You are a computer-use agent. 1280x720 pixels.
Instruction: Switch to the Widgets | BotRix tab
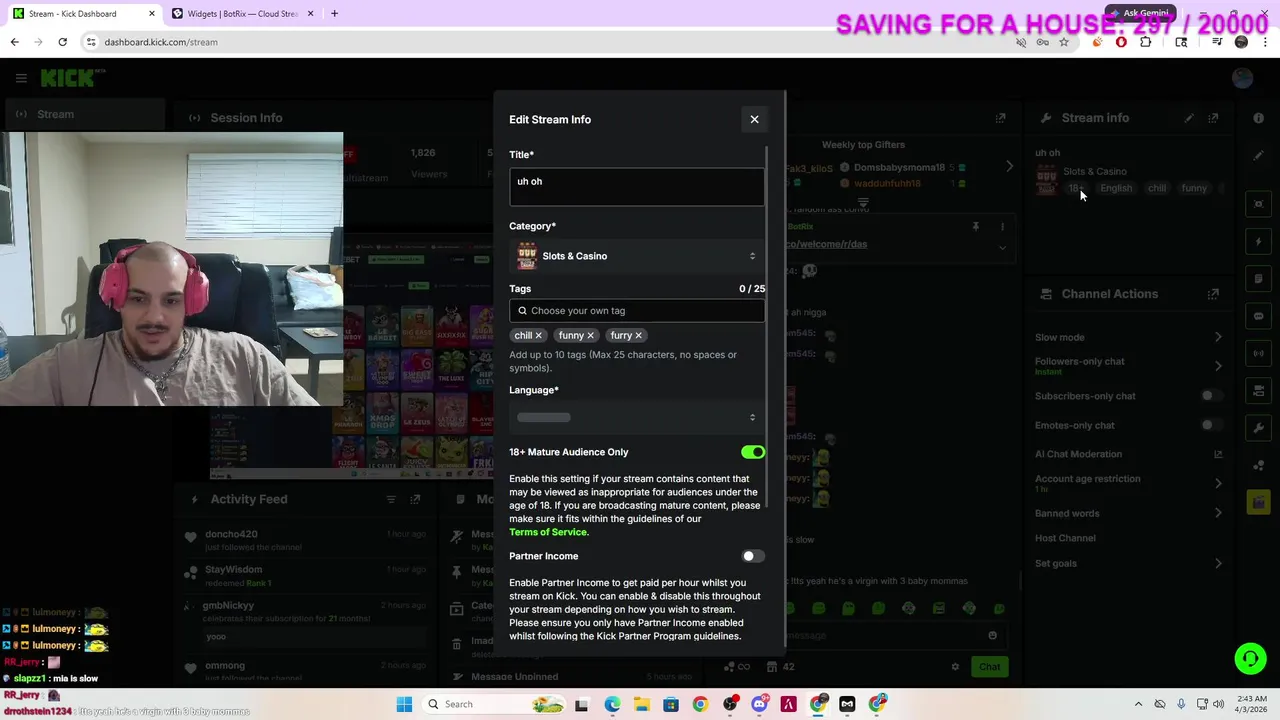tap(241, 14)
